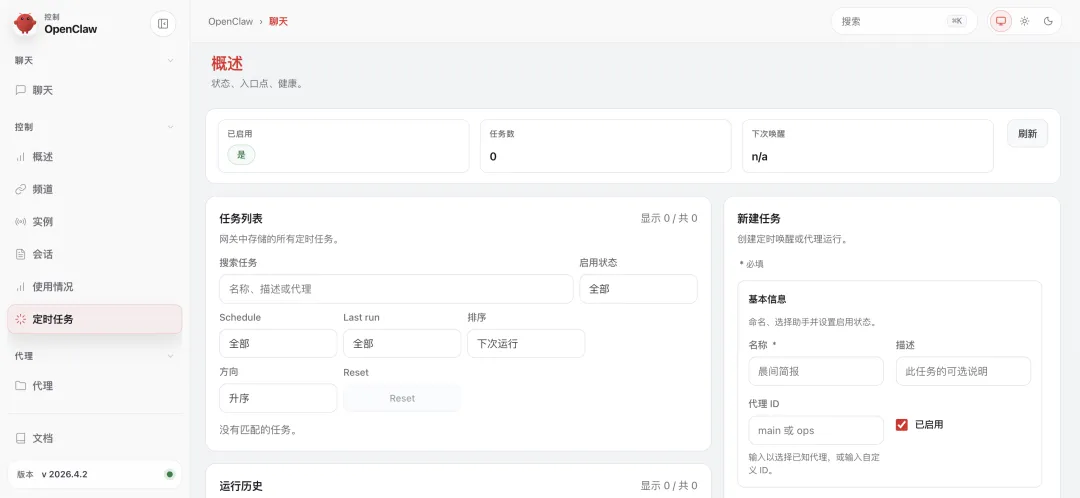Viewport: 1080px width, 498px height.
Task: Focus the 代理 ID input field
Action: 816,430
